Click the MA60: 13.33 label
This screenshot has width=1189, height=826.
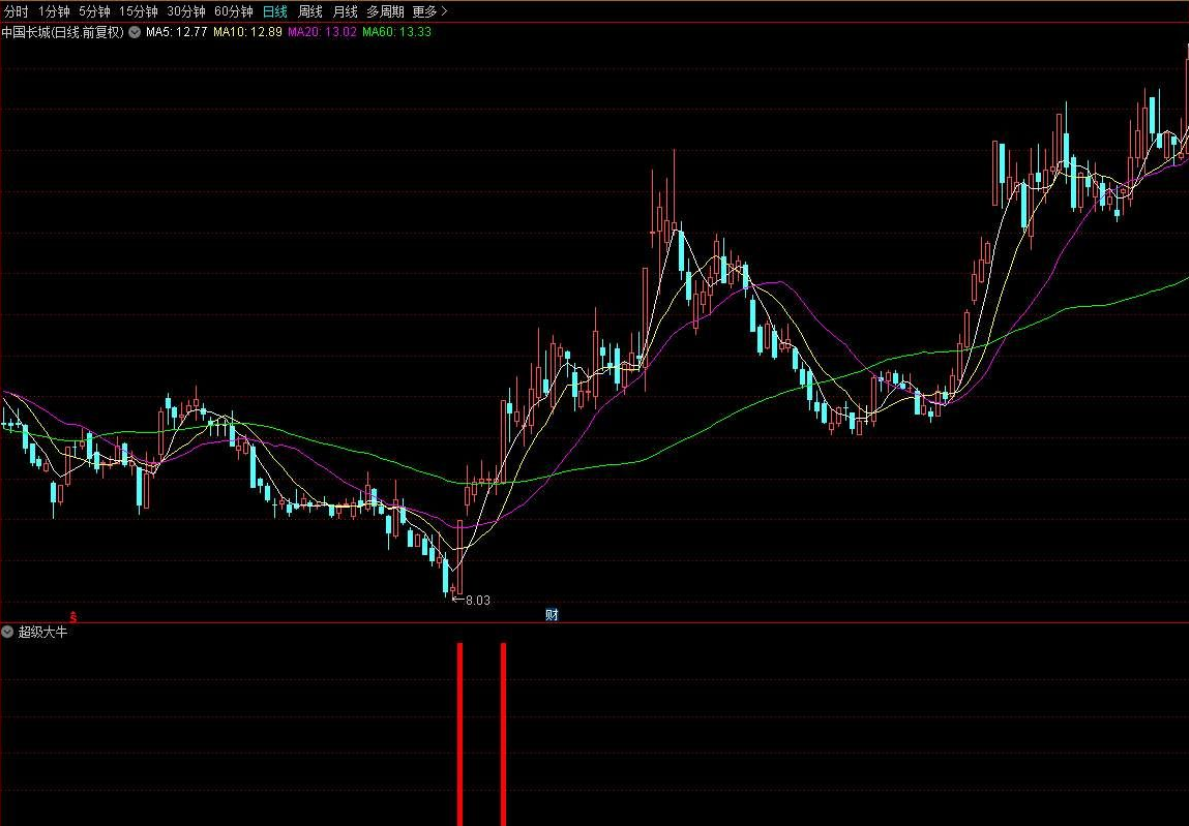pos(397,33)
